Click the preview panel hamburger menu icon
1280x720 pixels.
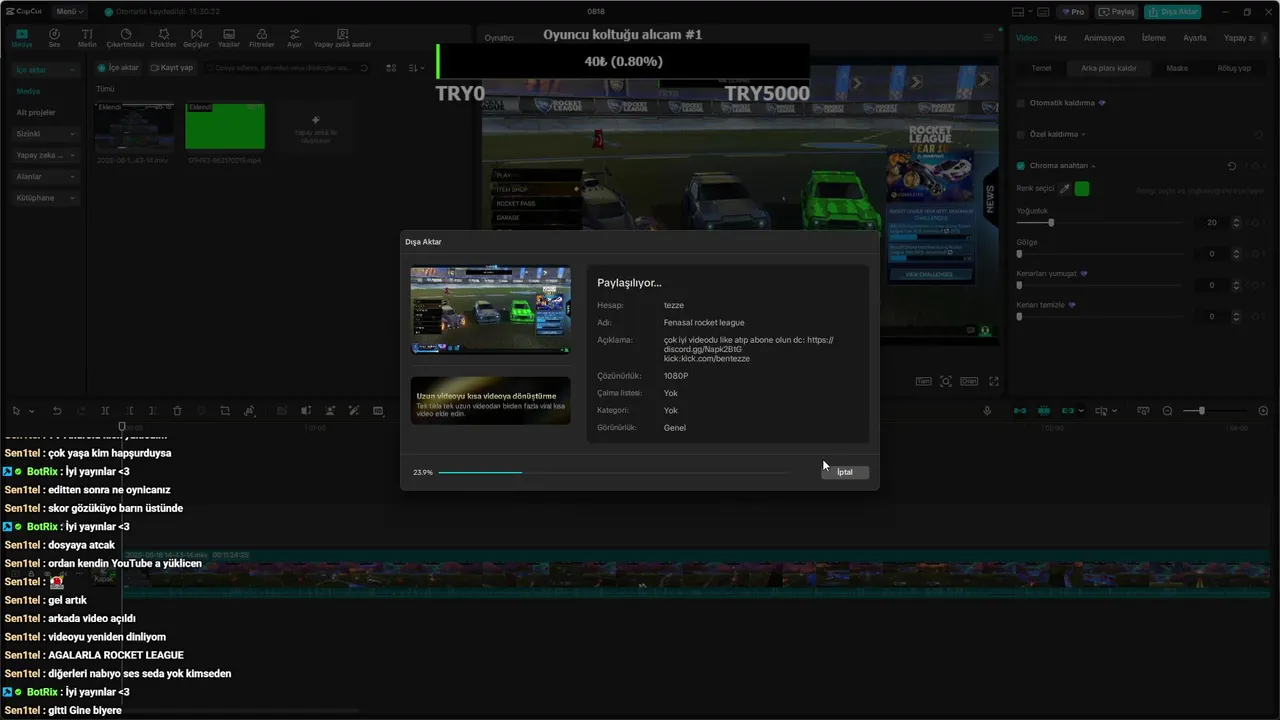989,38
